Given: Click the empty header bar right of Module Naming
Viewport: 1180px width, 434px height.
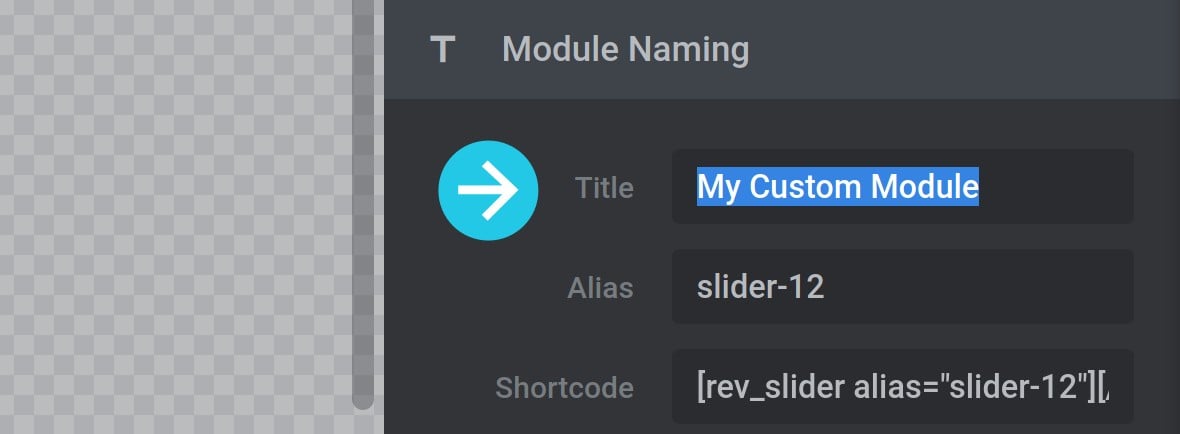Looking at the screenshot, I should tap(963, 50).
